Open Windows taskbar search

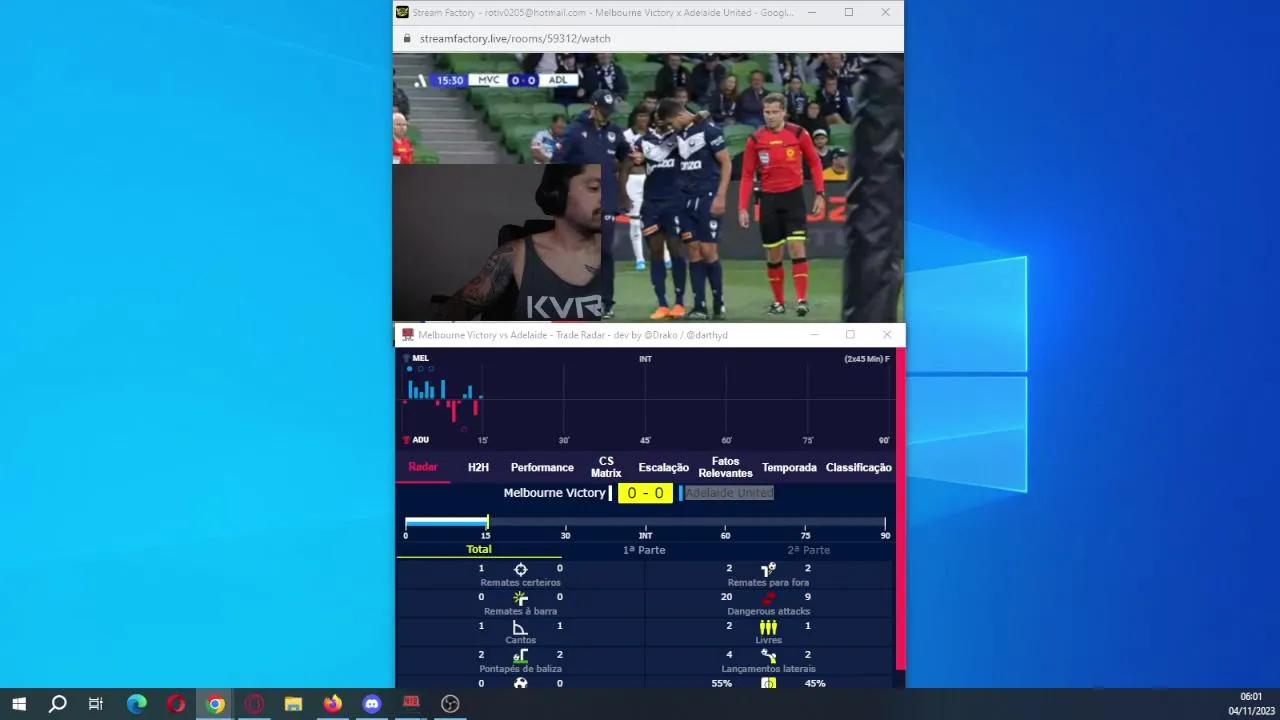click(58, 704)
